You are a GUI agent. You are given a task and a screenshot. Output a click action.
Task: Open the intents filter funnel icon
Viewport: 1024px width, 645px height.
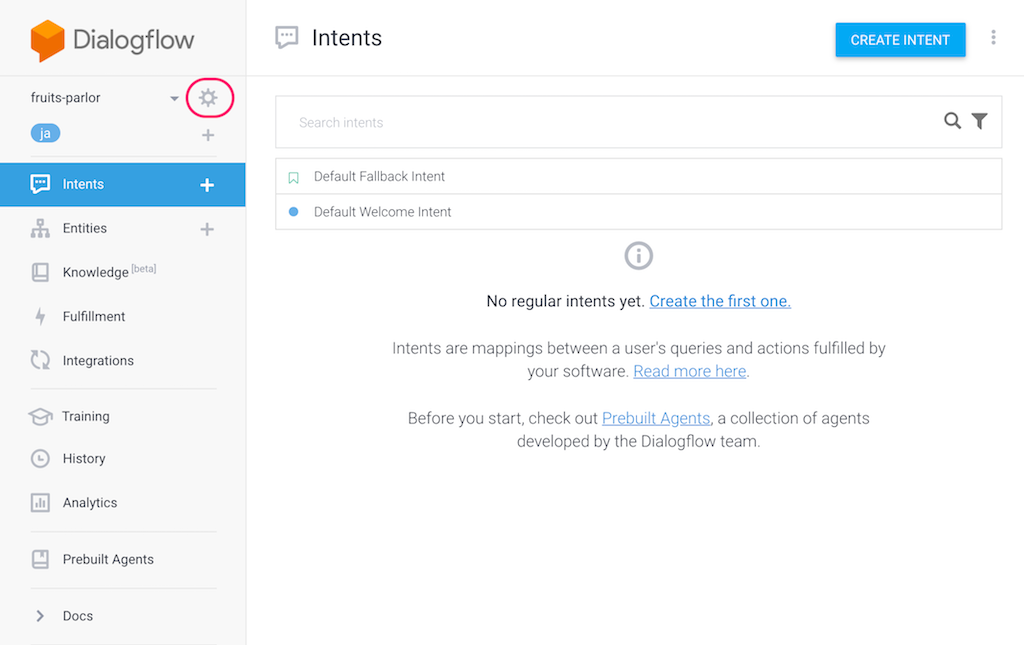979,121
